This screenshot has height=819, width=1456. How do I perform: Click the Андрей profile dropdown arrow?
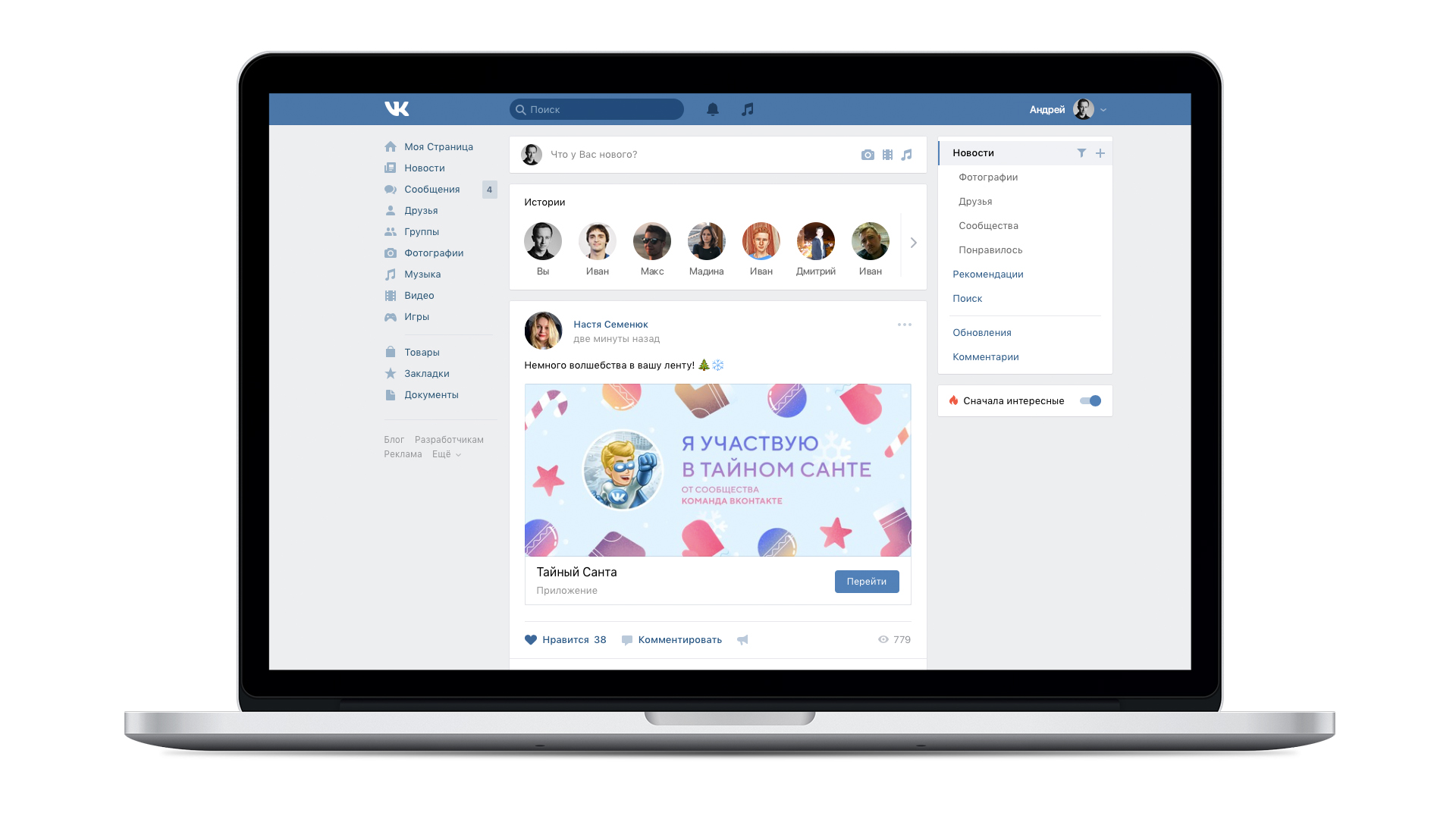[1102, 110]
